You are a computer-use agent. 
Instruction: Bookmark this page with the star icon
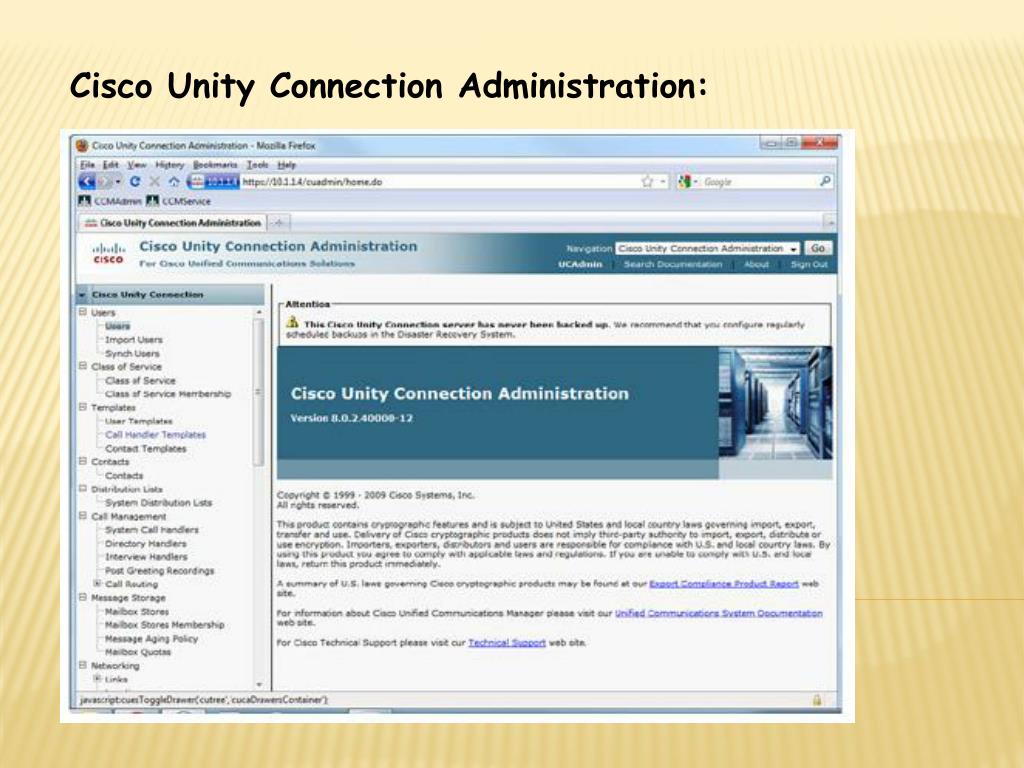coord(647,182)
